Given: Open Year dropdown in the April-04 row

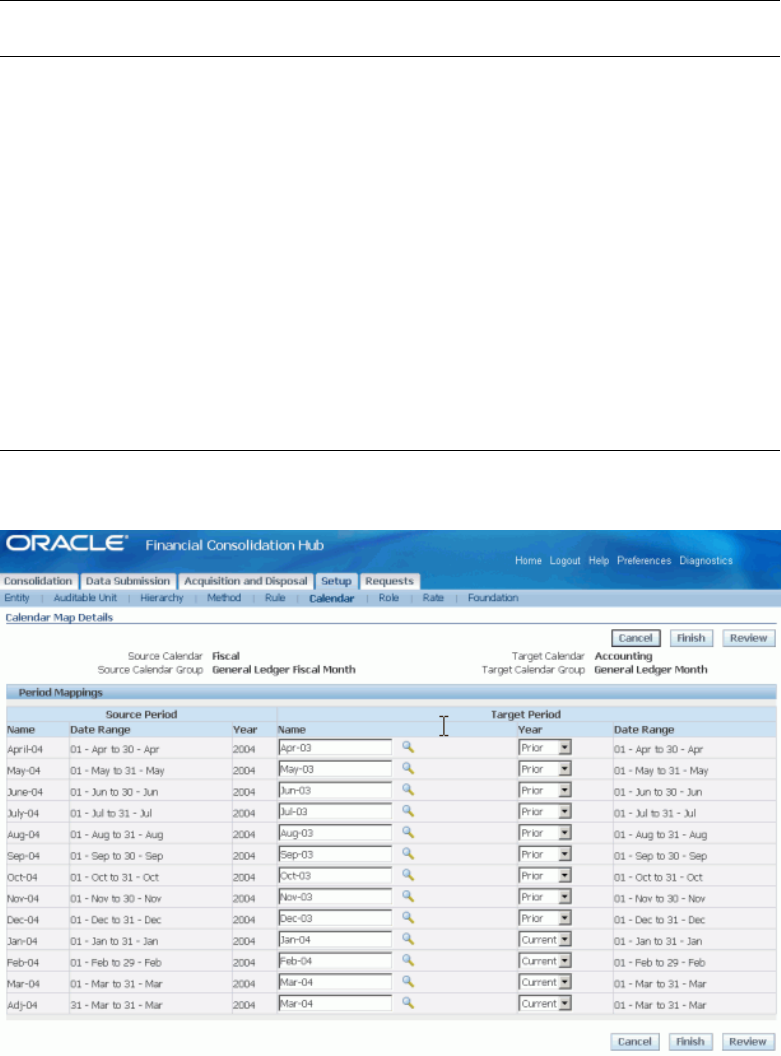Looking at the screenshot, I should (545, 748).
